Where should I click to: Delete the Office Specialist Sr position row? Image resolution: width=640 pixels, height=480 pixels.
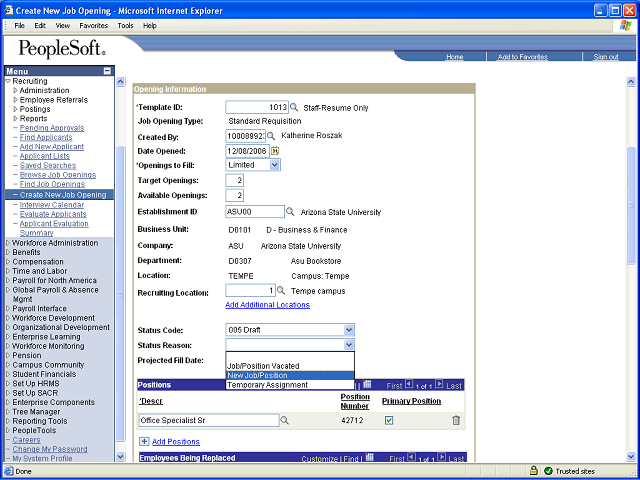(x=456, y=420)
